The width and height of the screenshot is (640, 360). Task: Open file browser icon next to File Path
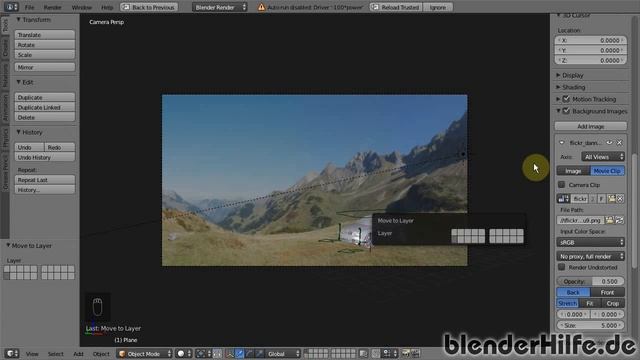(x=610, y=220)
